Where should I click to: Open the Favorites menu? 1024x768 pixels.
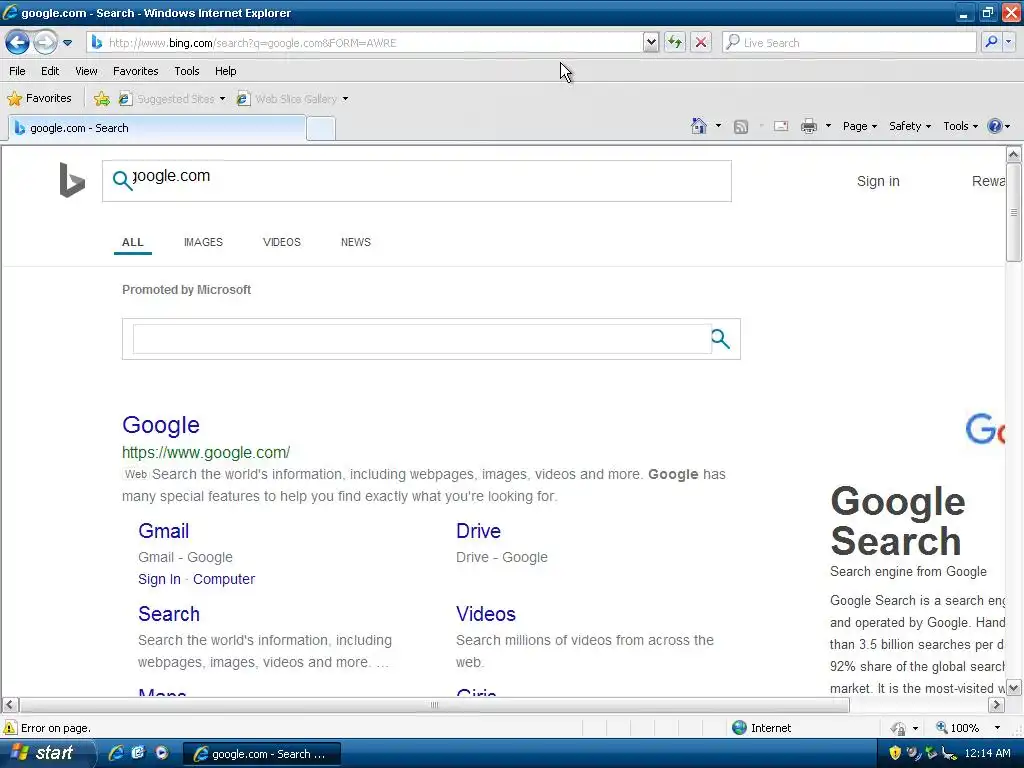tap(136, 71)
